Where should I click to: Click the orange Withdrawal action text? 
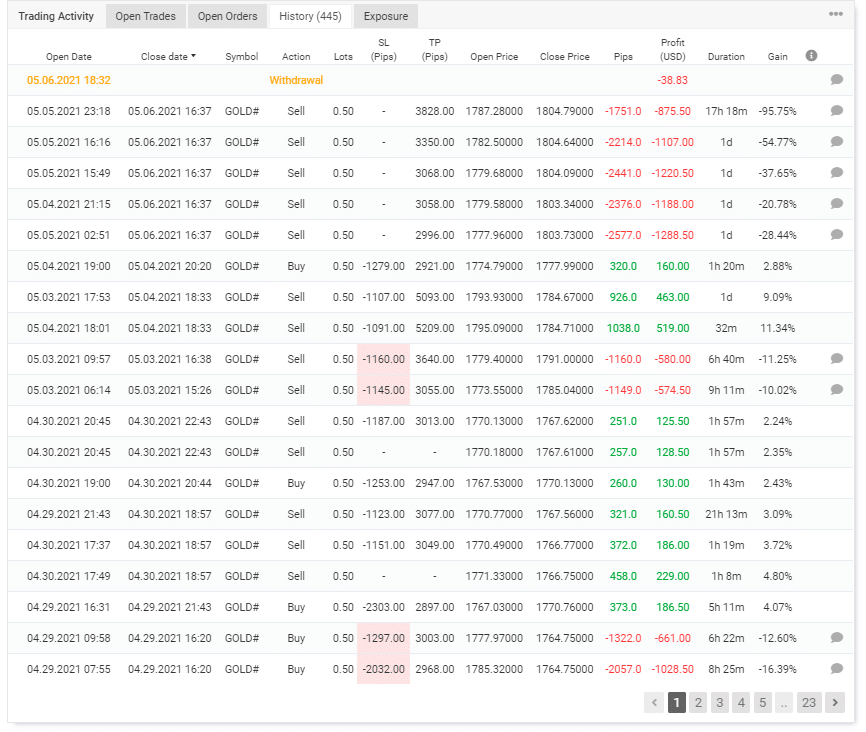click(x=296, y=80)
